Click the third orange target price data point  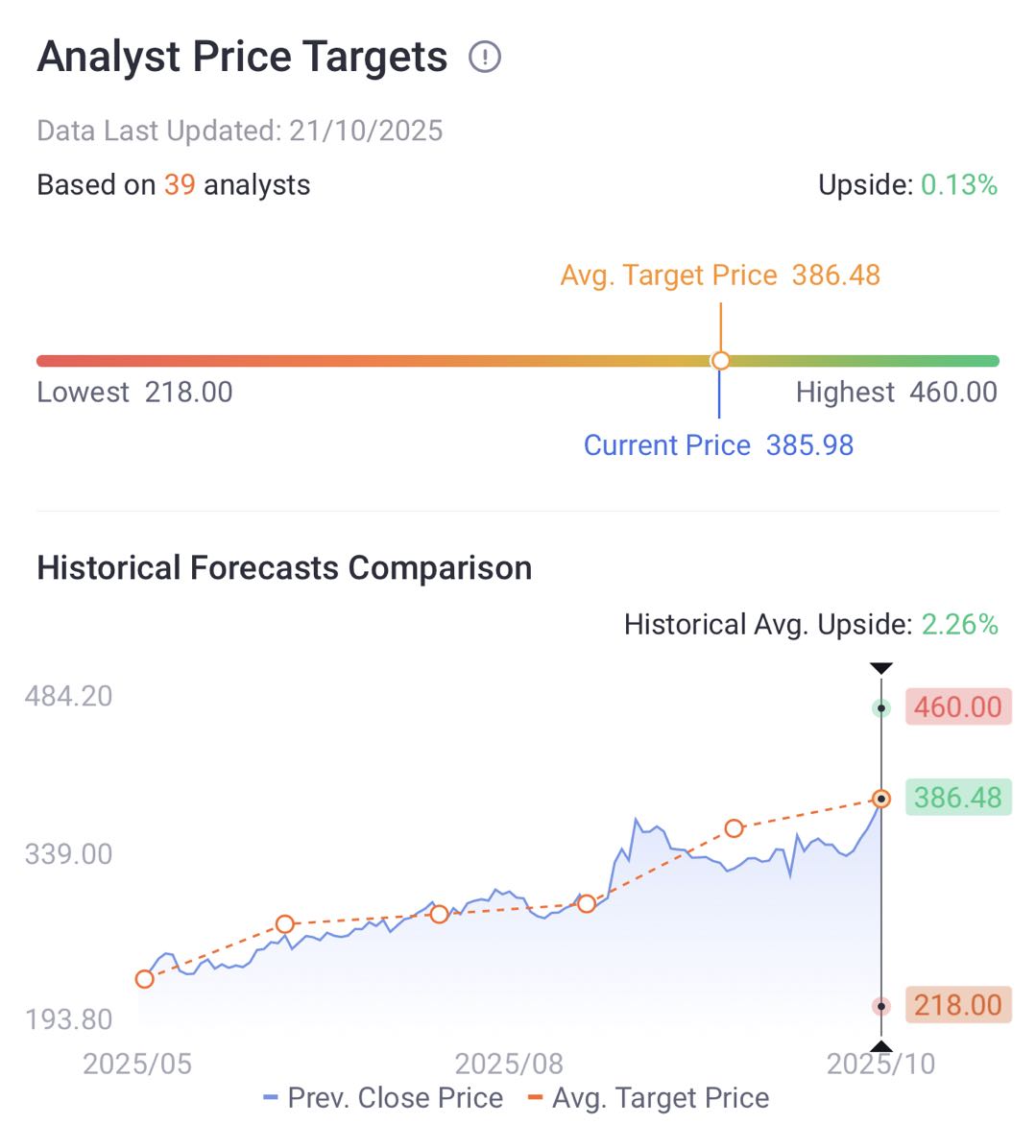pyautogui.click(x=439, y=915)
